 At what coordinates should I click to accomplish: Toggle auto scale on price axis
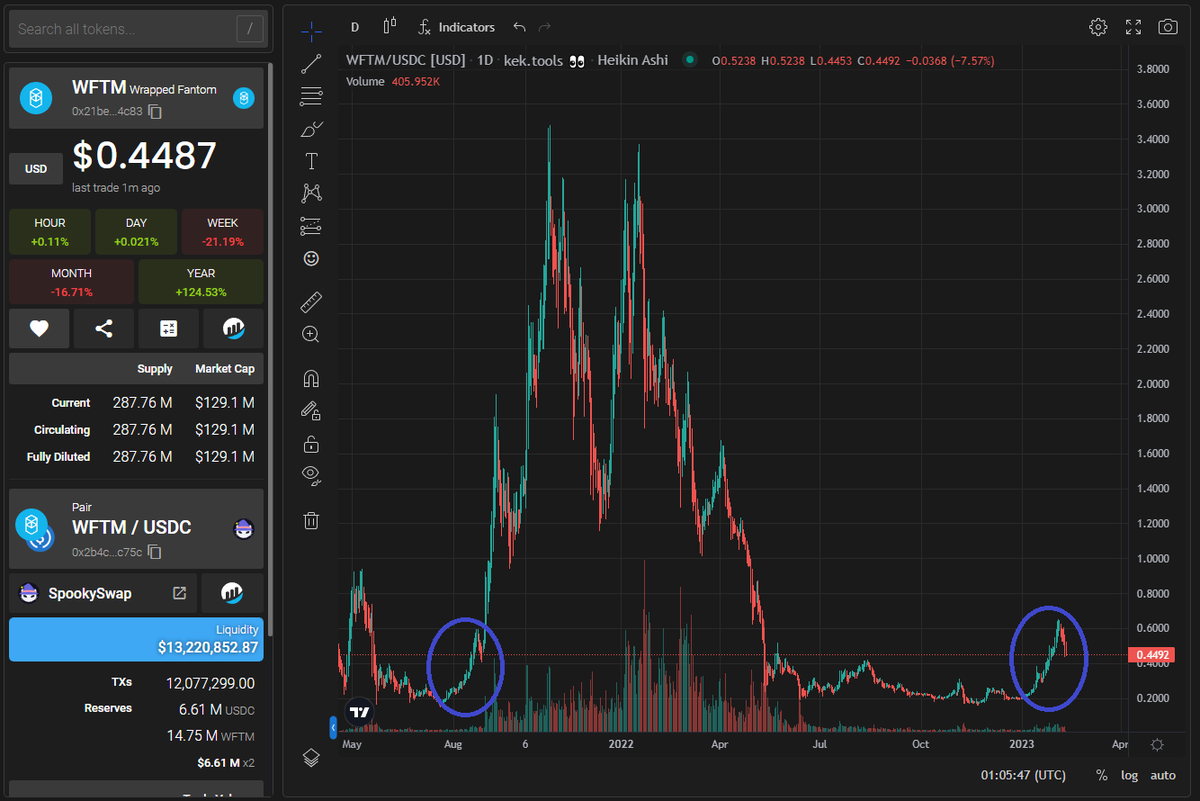1163,775
